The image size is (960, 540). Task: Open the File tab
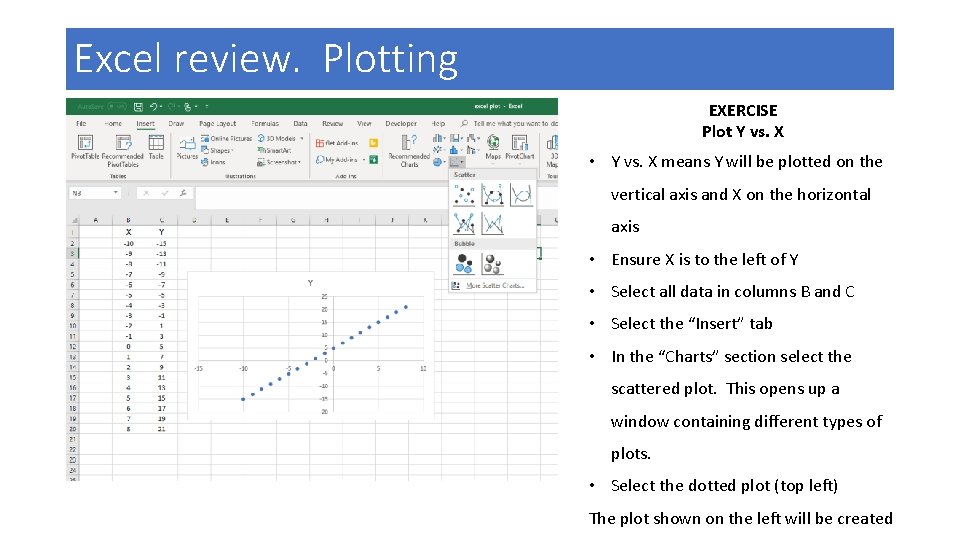tap(81, 124)
